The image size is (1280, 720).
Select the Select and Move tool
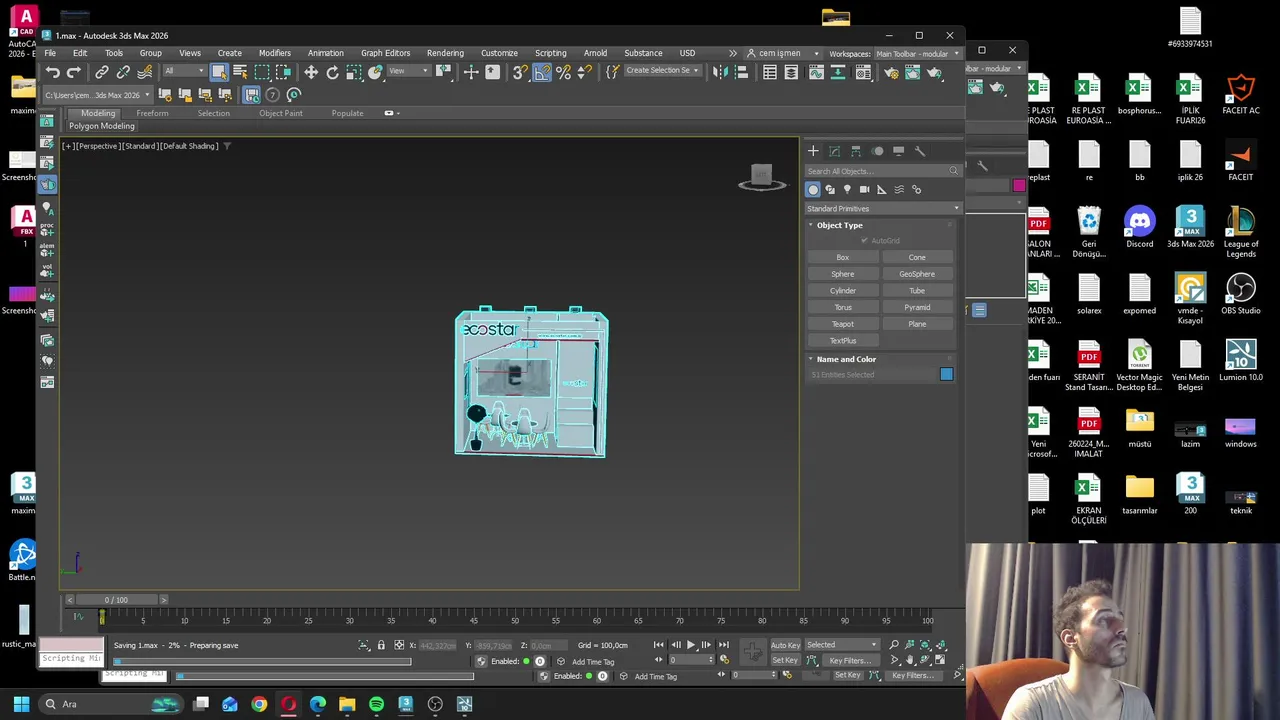click(x=311, y=72)
